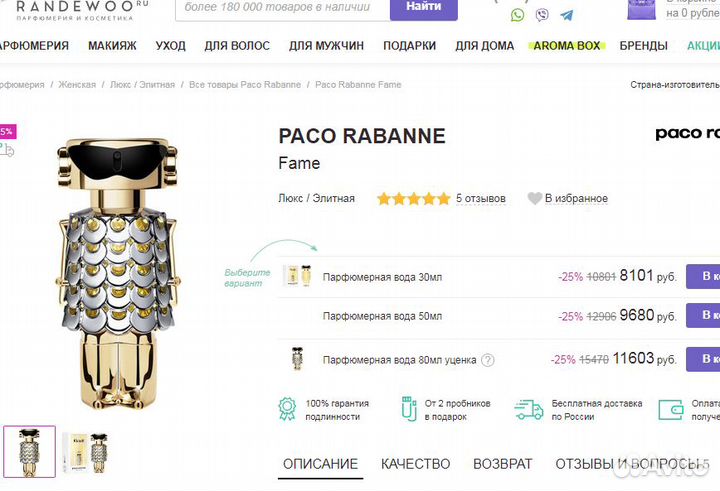
Task: Click the Найти search button
Action: pos(424,8)
